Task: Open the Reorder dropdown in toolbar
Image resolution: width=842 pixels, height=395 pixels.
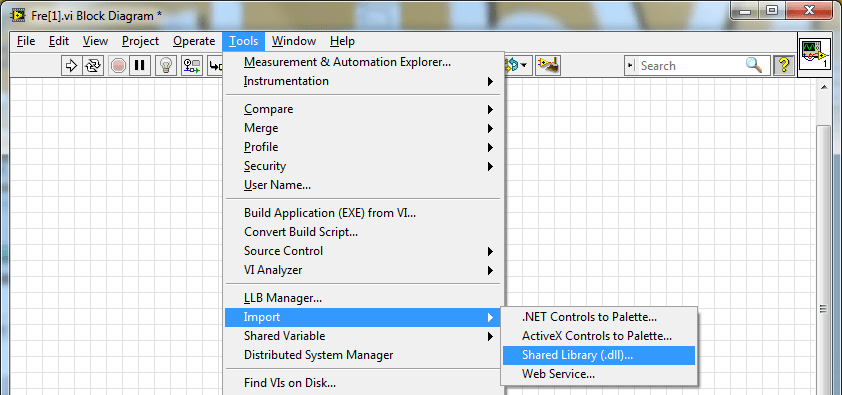Action: (518, 65)
